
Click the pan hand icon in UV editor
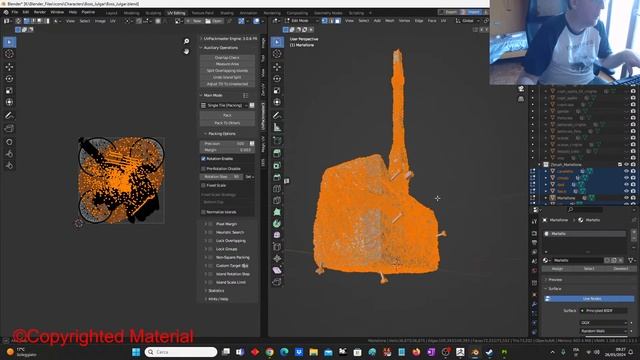pyautogui.click(x=187, y=51)
